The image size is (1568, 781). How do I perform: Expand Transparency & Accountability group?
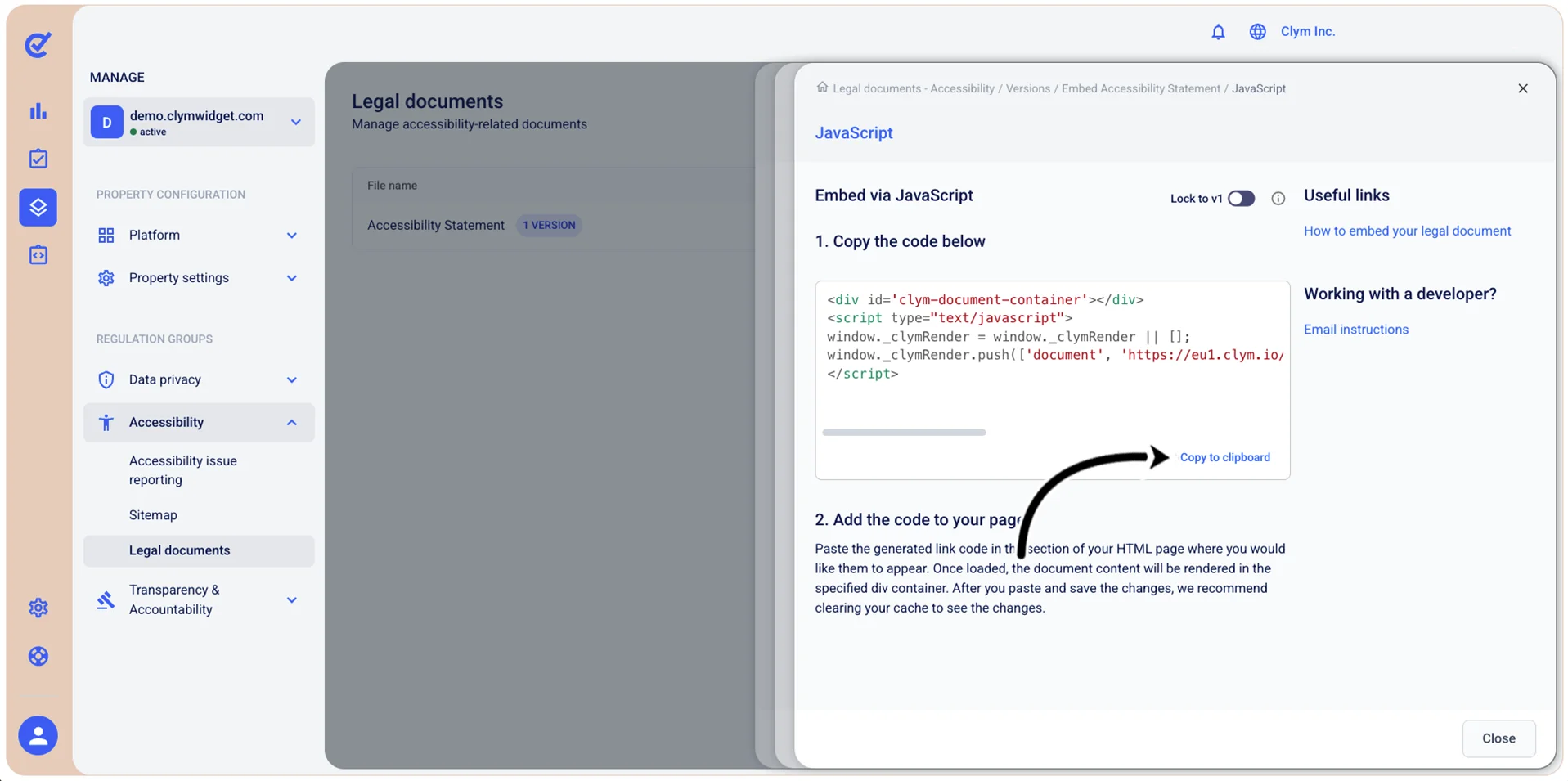[199, 599]
